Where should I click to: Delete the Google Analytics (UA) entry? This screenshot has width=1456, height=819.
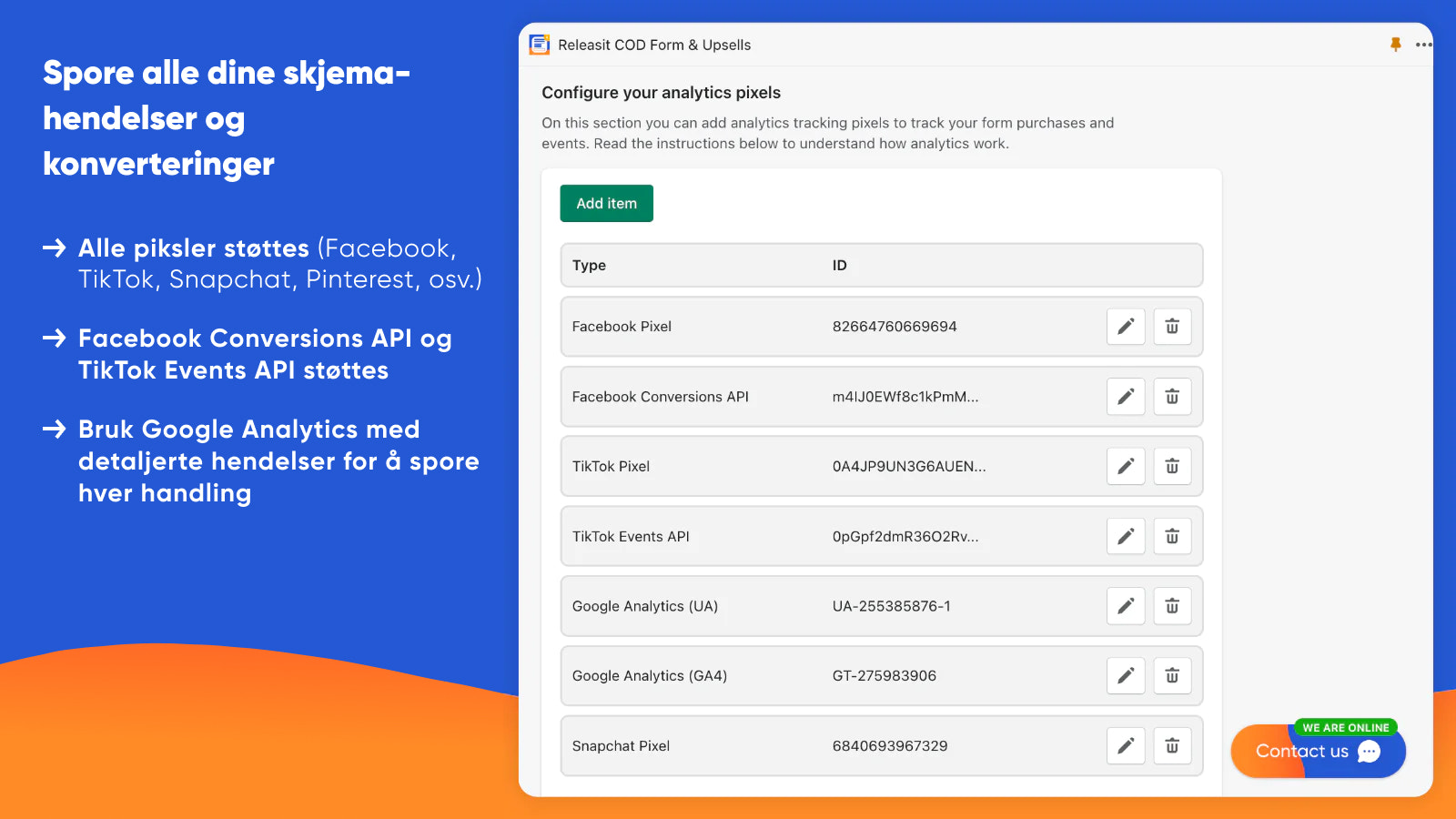(1172, 606)
